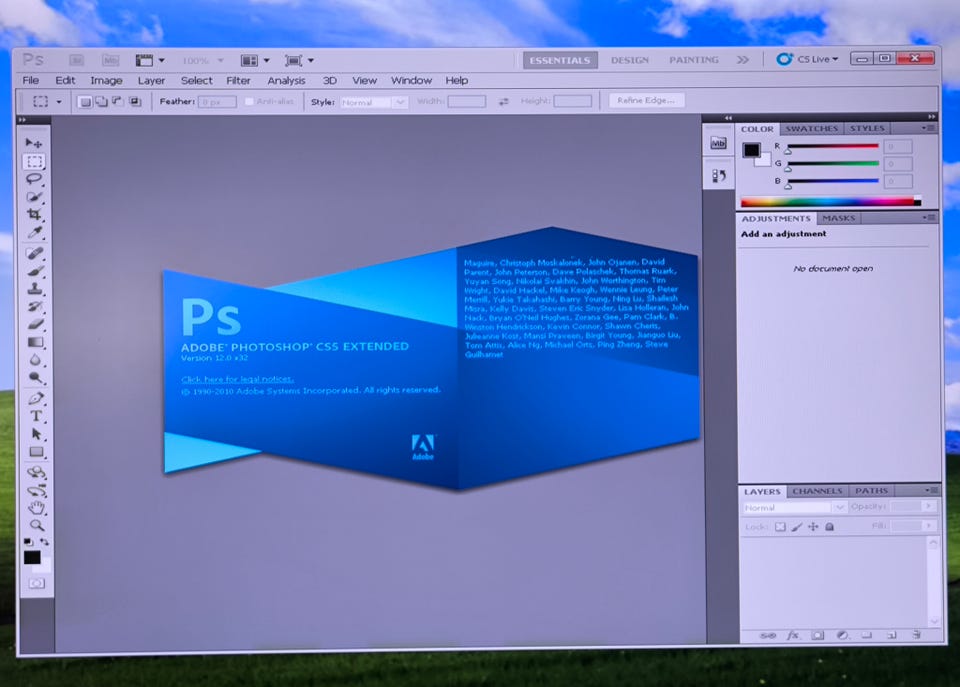Select the Crop tool
This screenshot has width=960, height=687.
coord(34,215)
